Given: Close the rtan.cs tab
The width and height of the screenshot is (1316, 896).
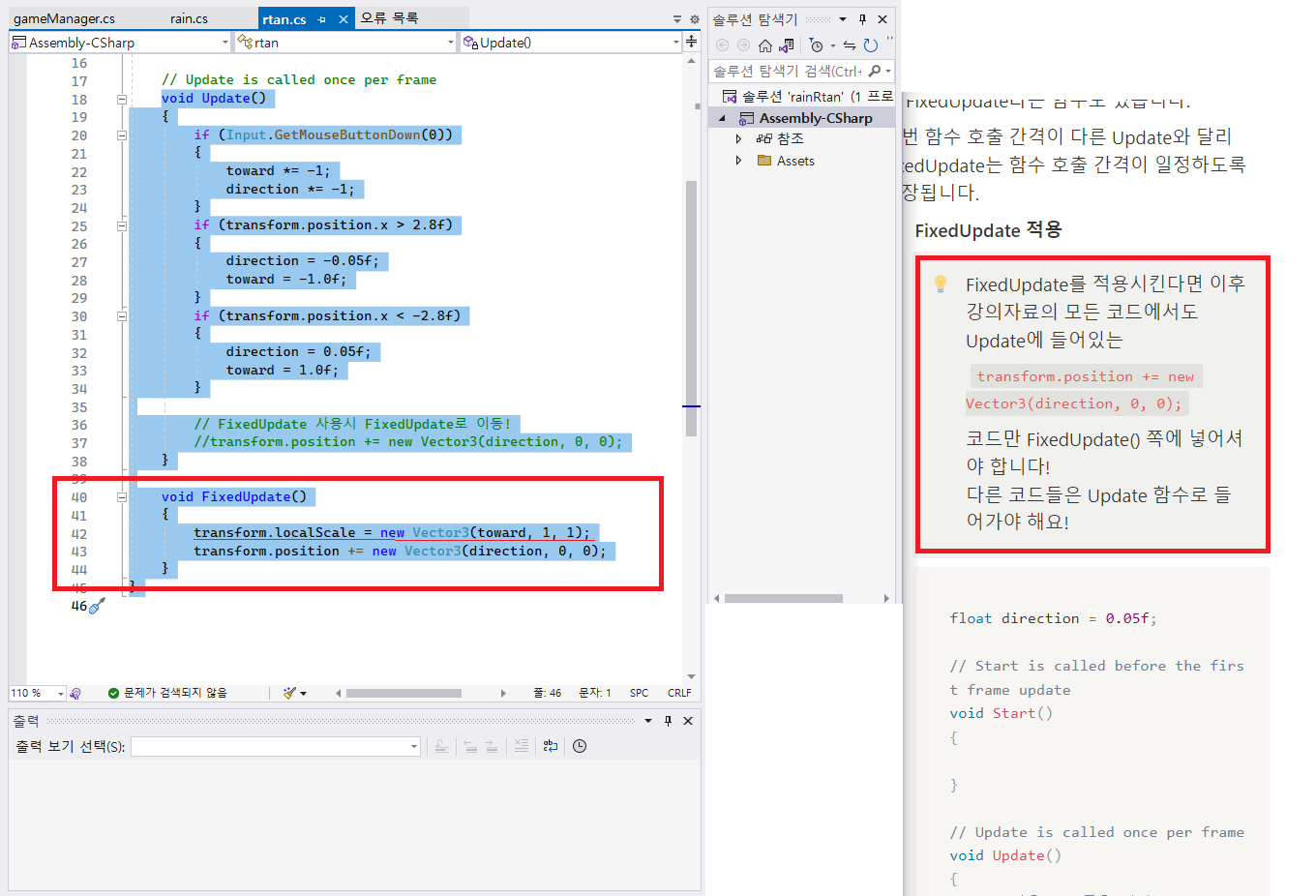Looking at the screenshot, I should tap(343, 19).
